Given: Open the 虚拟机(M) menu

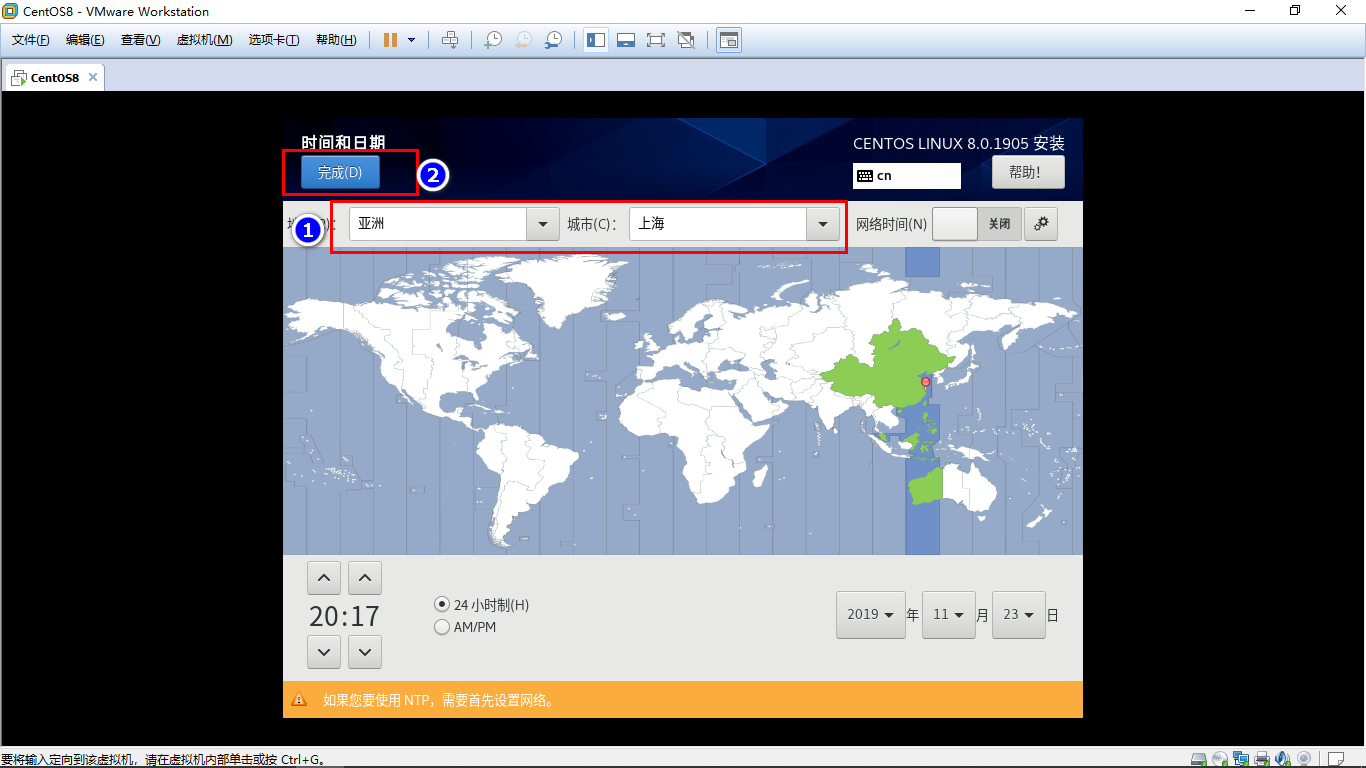Looking at the screenshot, I should 204,40.
